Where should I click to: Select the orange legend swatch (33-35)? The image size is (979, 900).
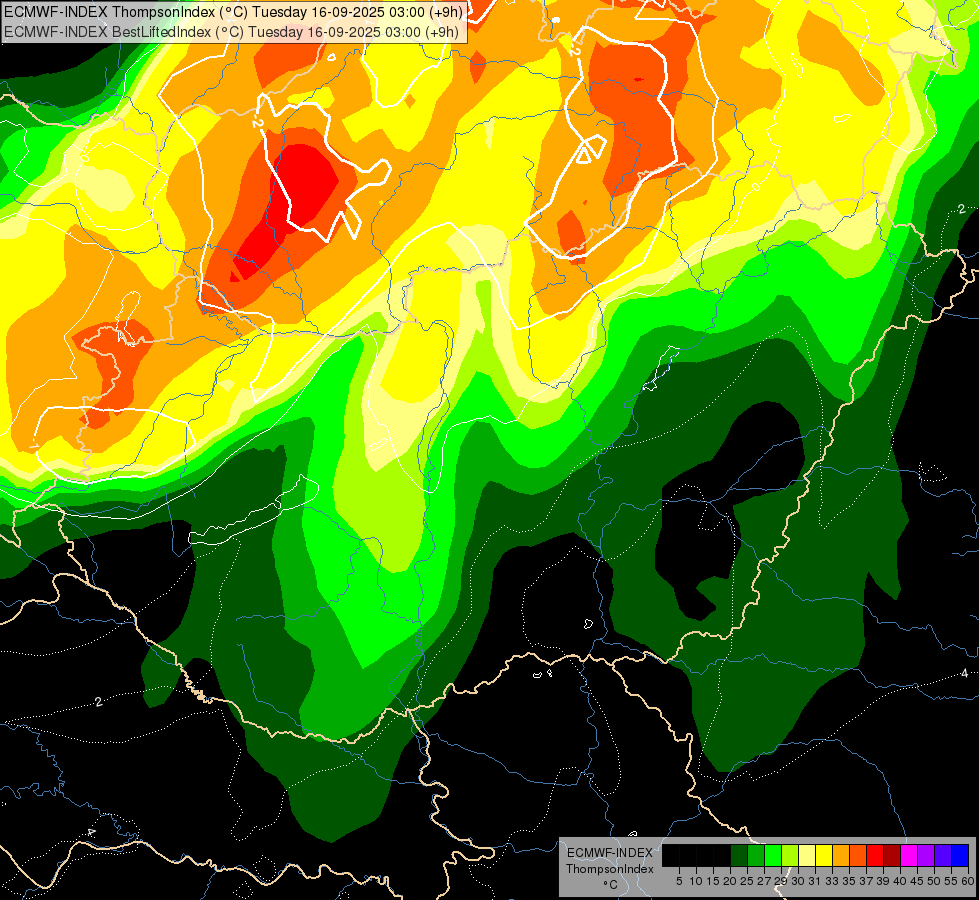tap(841, 855)
